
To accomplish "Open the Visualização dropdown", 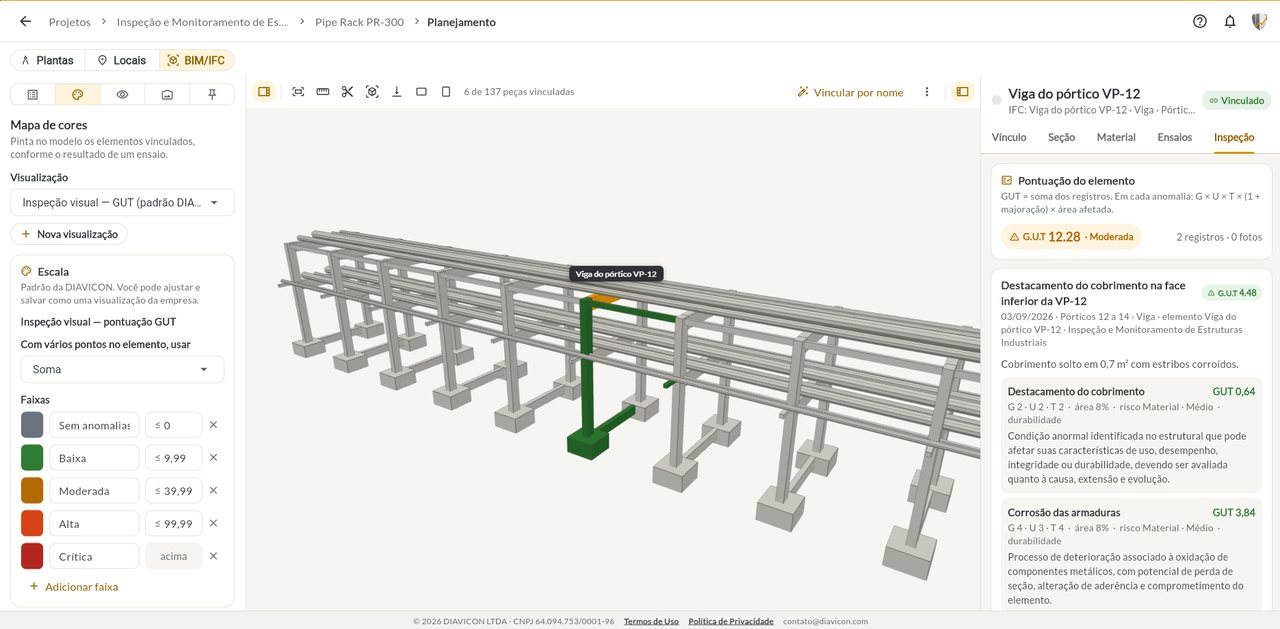I will (x=122, y=202).
